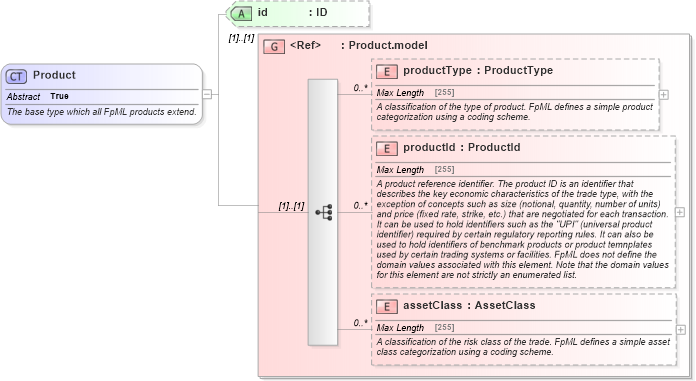Click the G group icon of Product.model
Screen dimensions: 696x381
point(274,47)
